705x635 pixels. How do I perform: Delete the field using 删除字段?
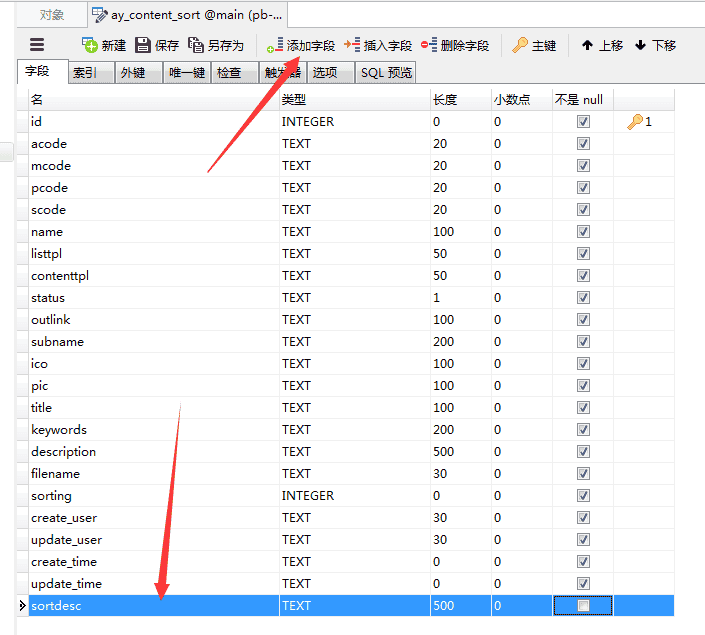tap(429, 45)
